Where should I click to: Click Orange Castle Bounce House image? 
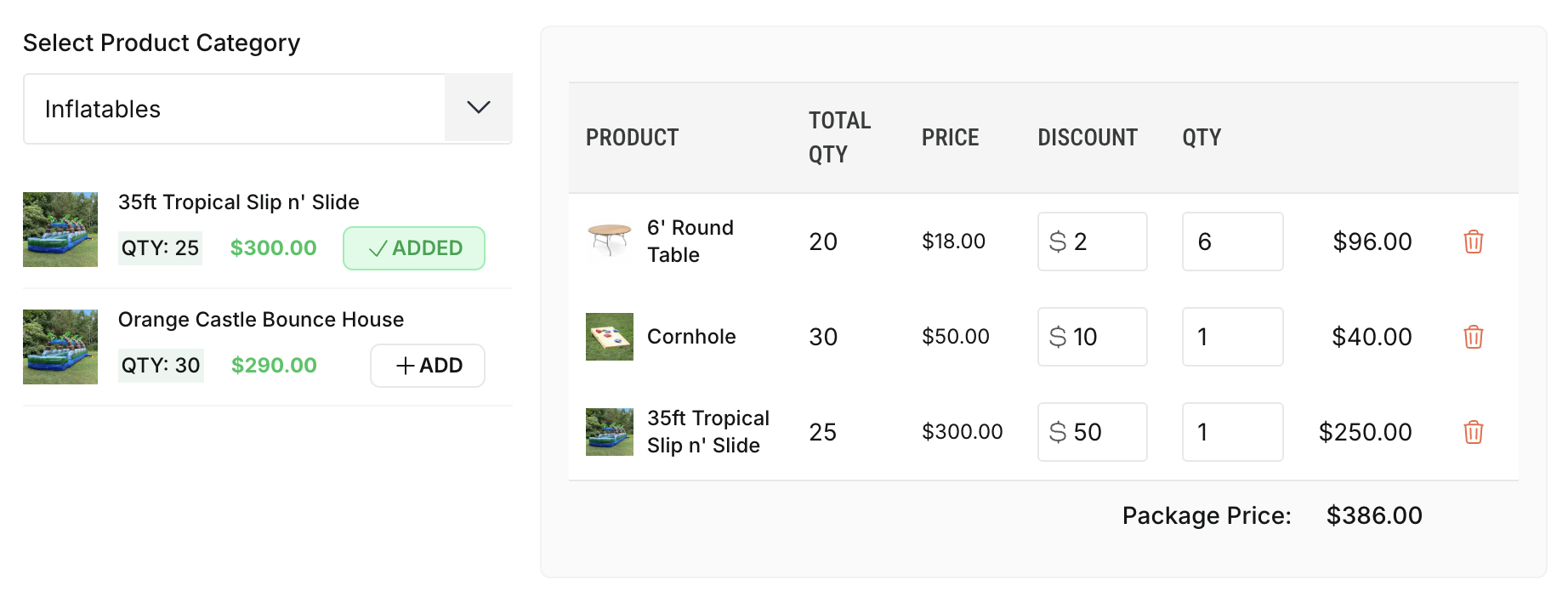tap(60, 347)
